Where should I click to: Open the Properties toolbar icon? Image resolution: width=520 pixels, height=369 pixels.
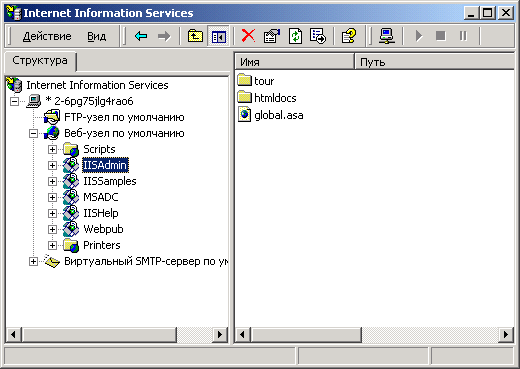(x=272, y=36)
